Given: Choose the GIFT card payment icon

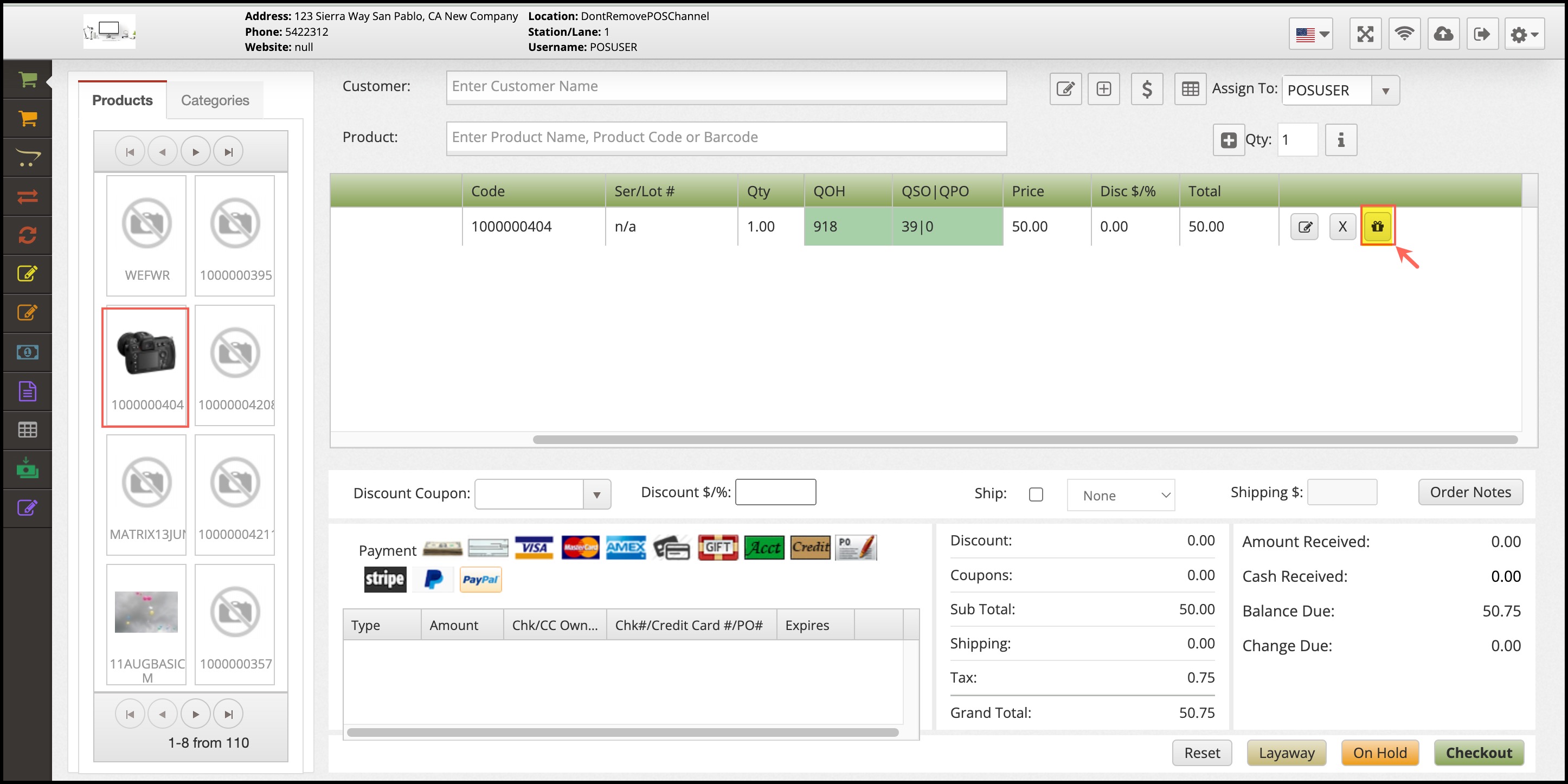Looking at the screenshot, I should [718, 548].
